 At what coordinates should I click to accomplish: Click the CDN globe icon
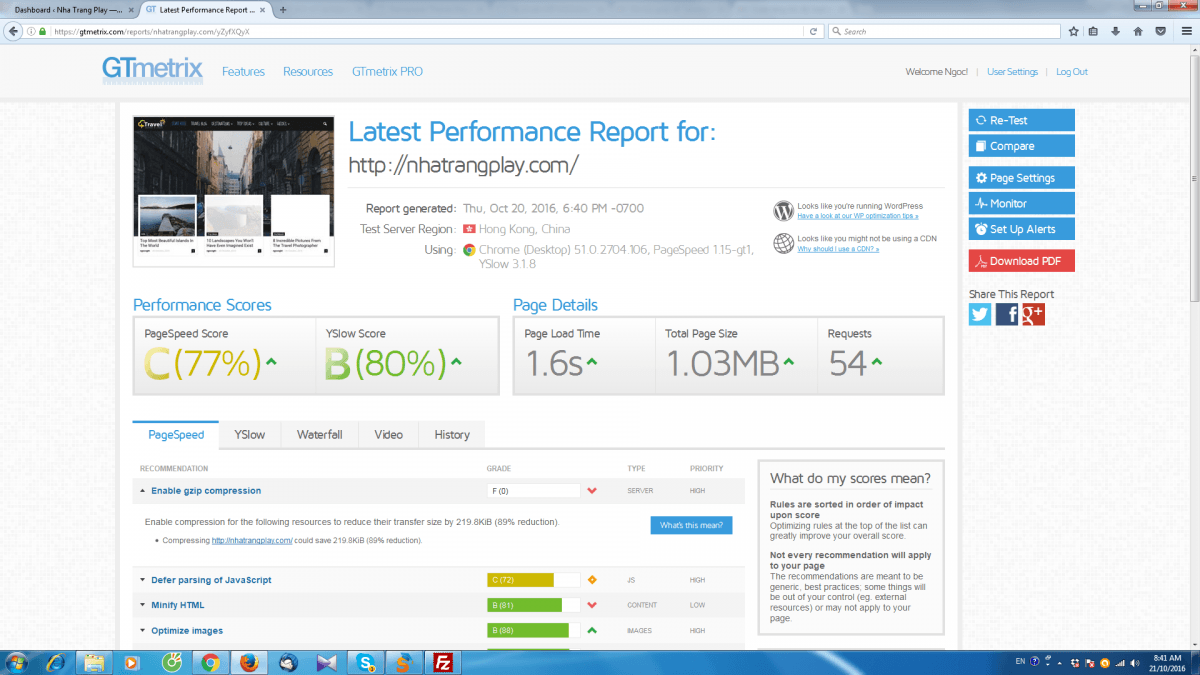[x=783, y=243]
